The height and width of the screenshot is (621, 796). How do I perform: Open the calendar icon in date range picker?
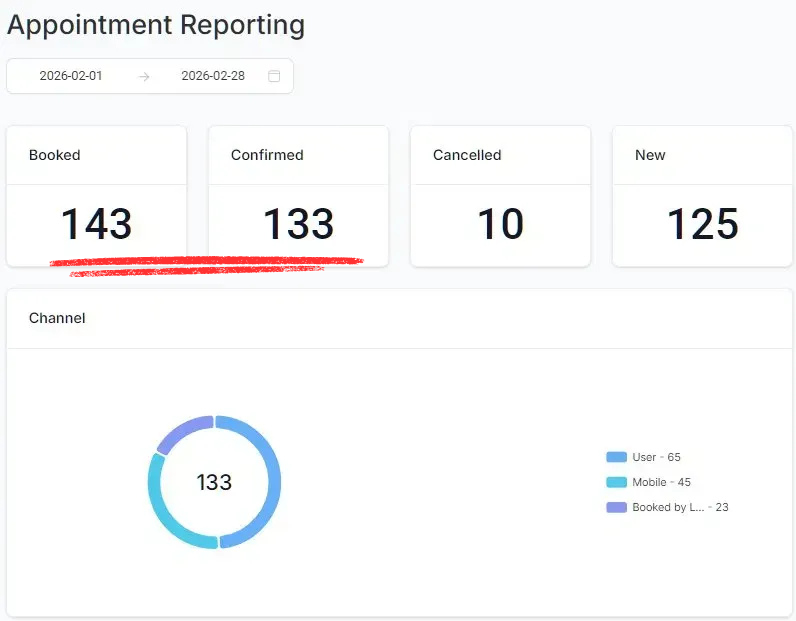[274, 76]
